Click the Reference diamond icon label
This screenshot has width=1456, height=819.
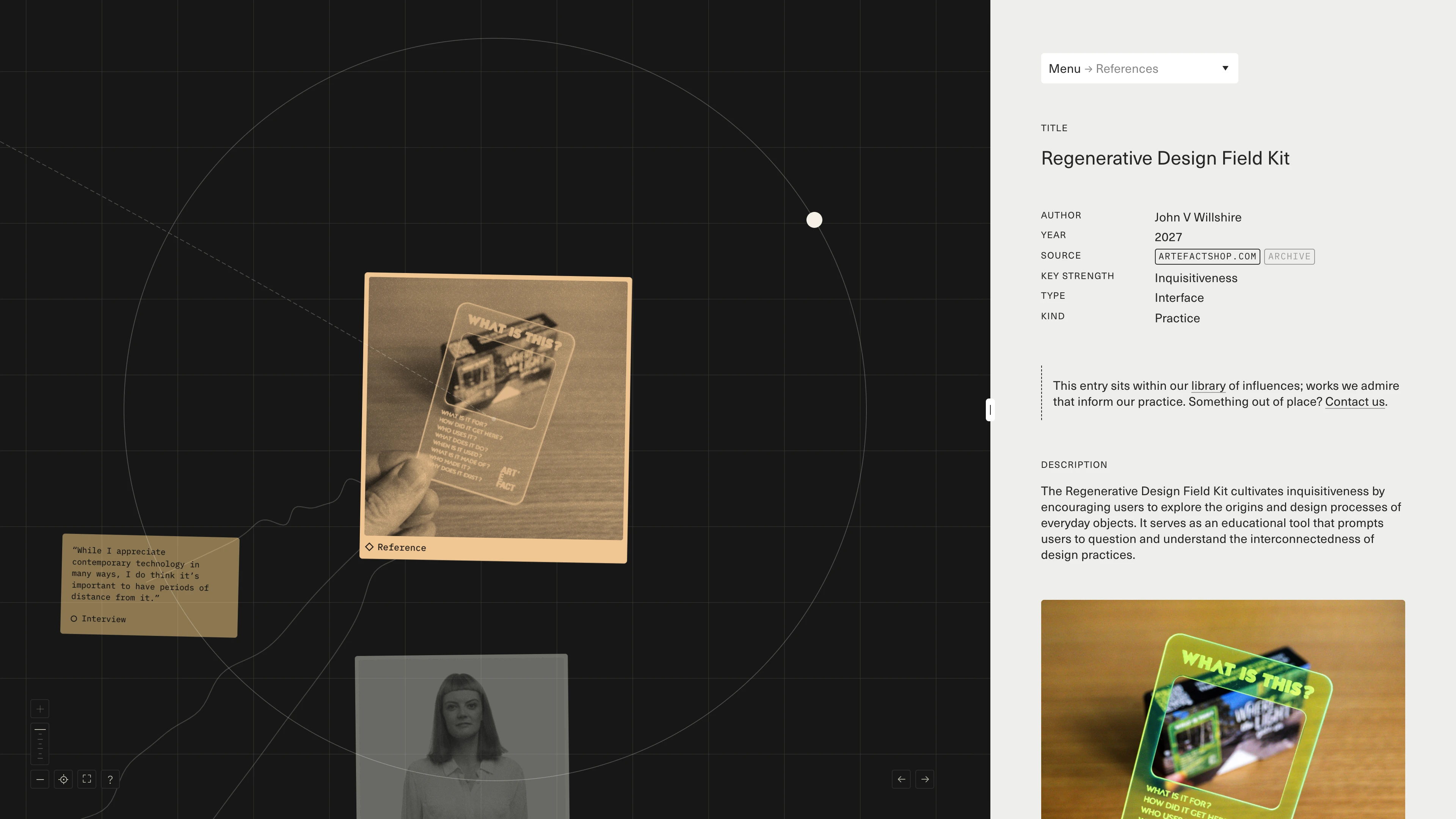(395, 547)
